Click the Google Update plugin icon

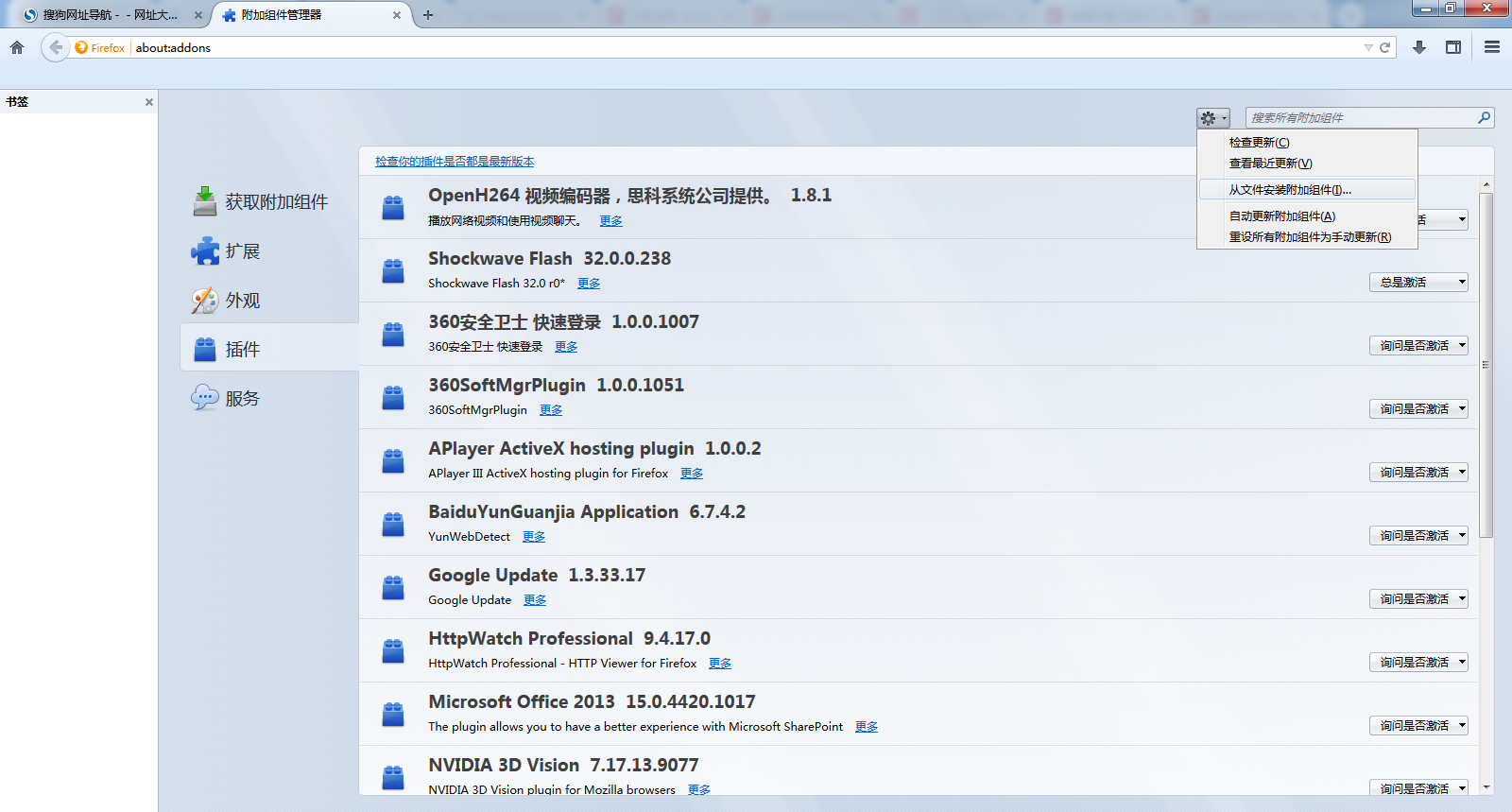click(393, 587)
